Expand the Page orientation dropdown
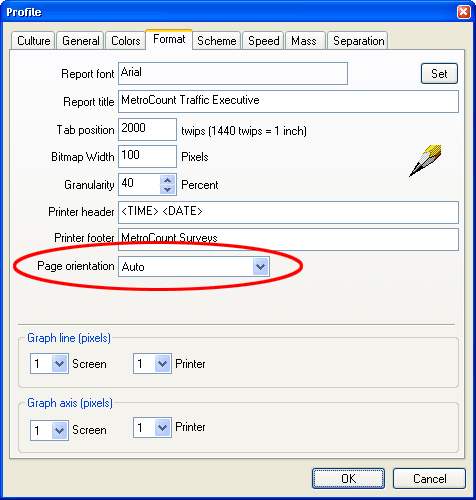This screenshot has width=476, height=500. pos(260,266)
